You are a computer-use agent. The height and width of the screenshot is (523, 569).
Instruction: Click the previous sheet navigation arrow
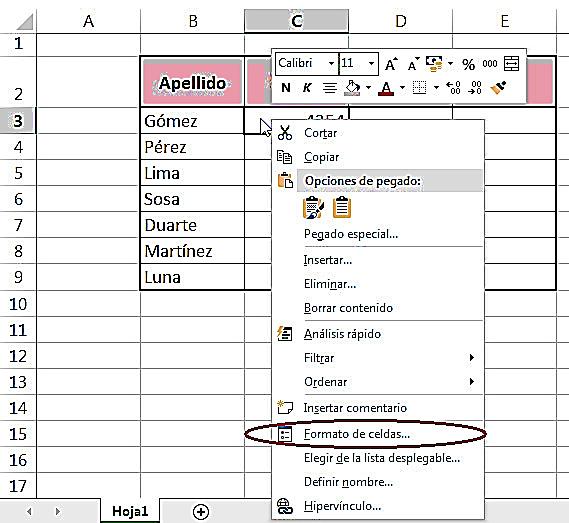(29, 511)
